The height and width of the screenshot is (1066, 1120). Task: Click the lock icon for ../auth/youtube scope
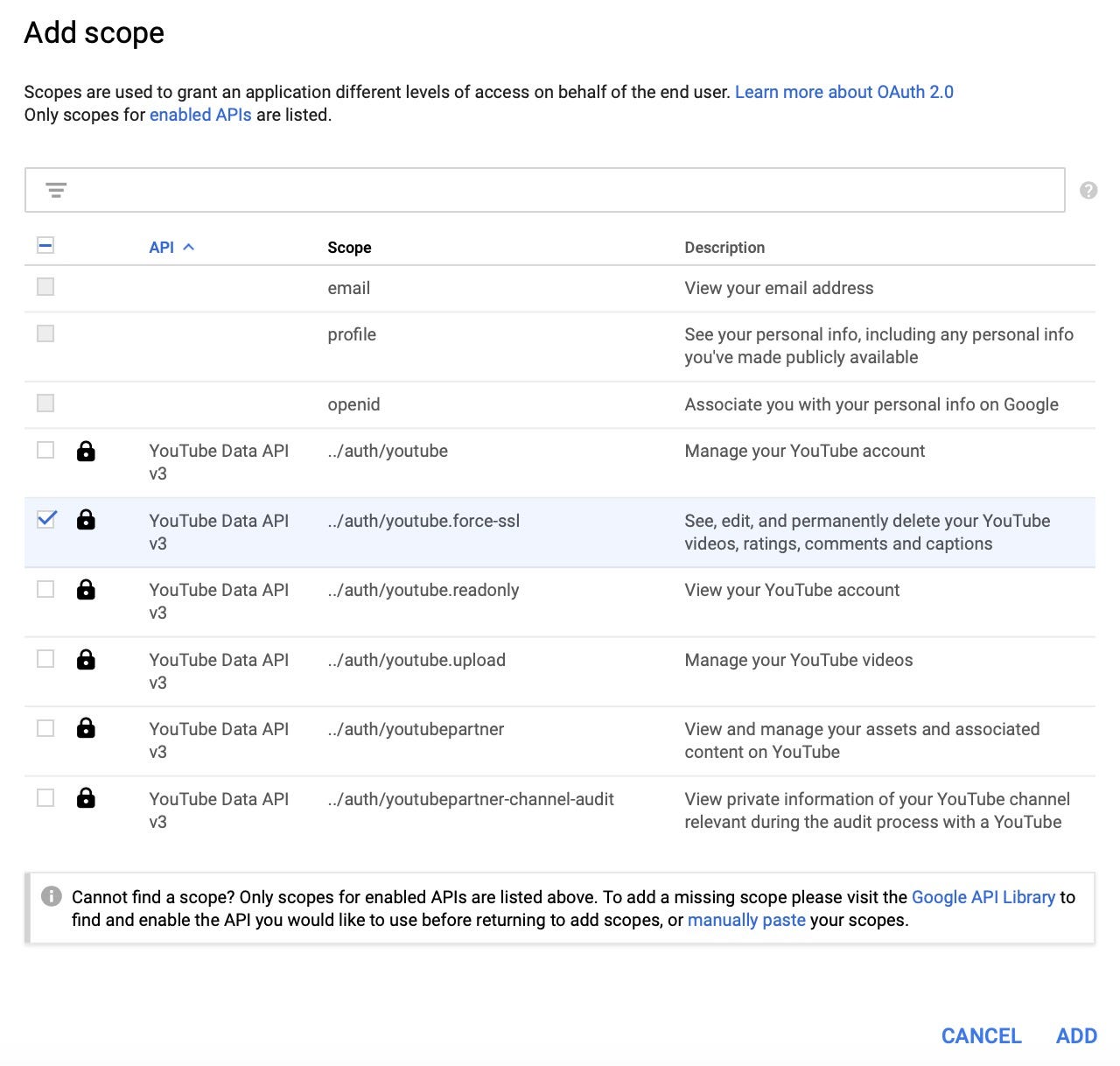(86, 451)
